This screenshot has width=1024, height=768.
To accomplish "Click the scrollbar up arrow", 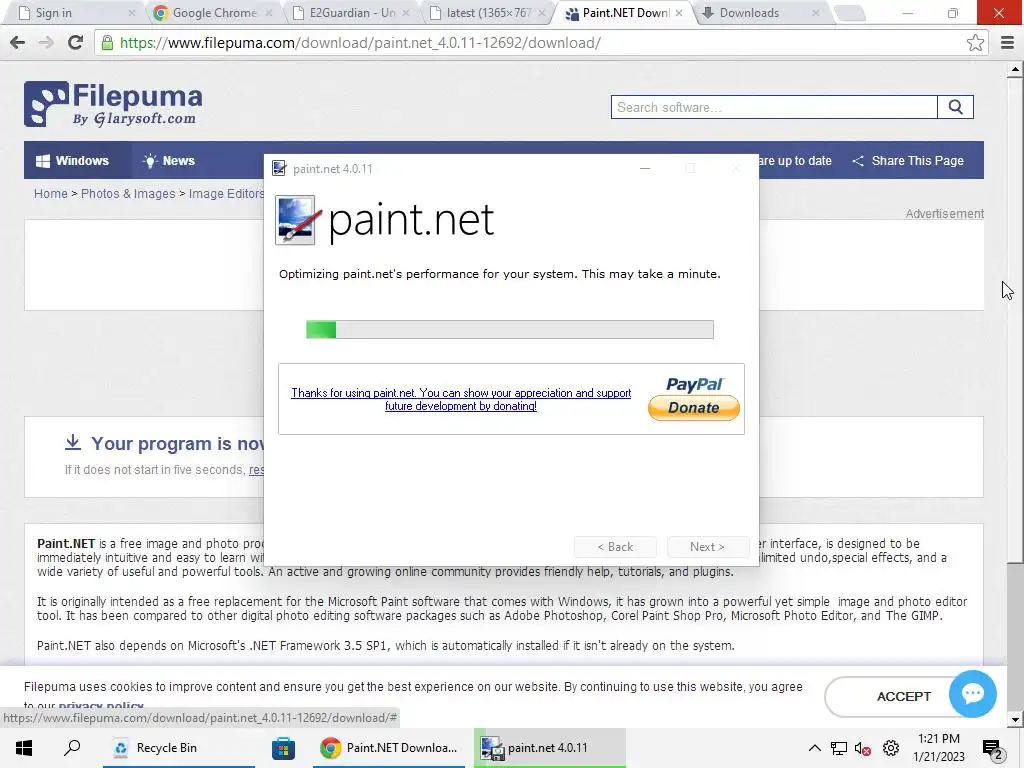I will 1015,69.
